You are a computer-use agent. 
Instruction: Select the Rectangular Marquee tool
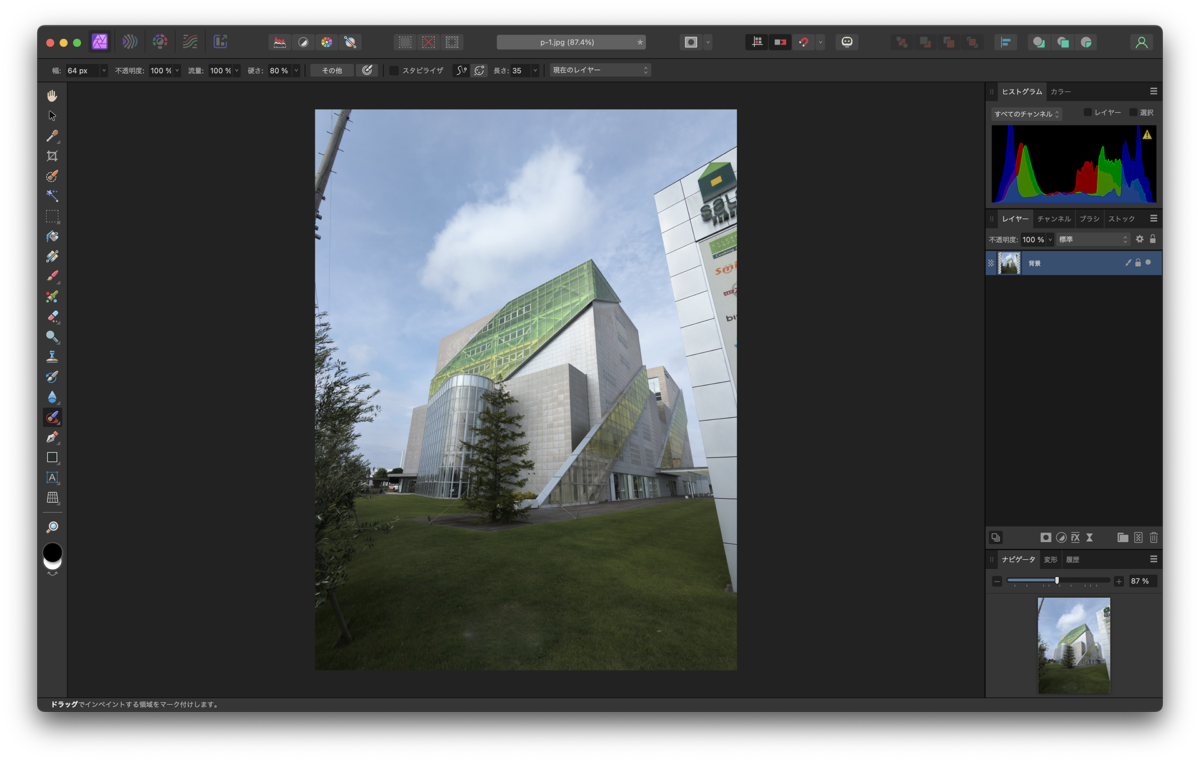[52, 216]
